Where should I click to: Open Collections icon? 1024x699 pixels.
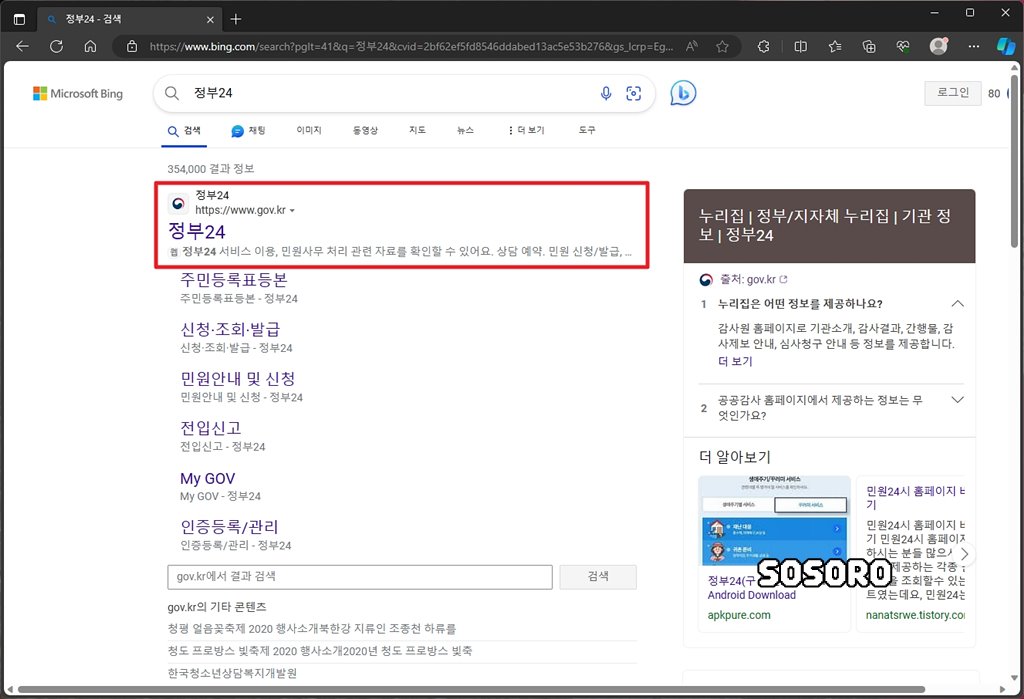tap(869, 46)
